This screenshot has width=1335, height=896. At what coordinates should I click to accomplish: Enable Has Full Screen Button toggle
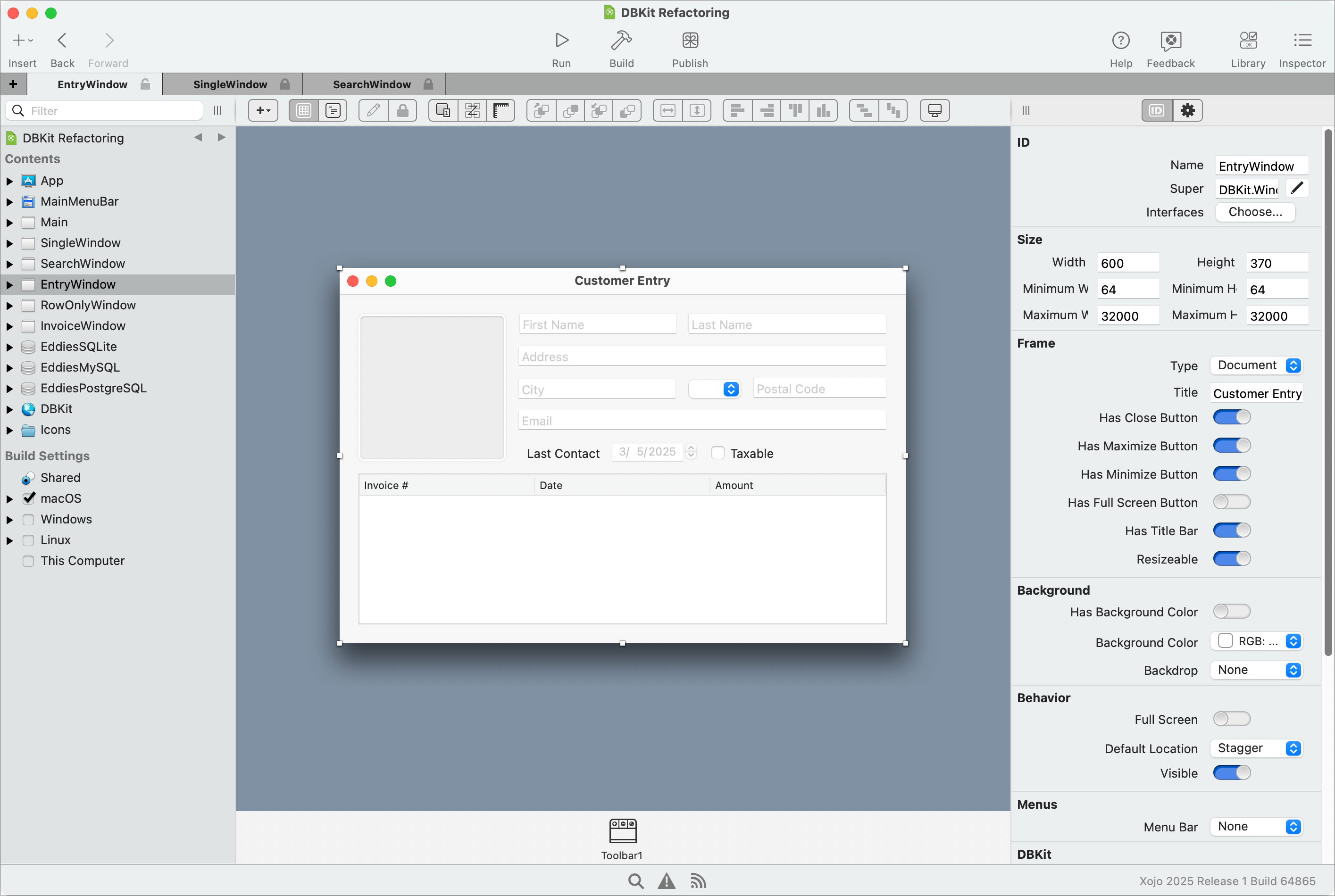click(1231, 502)
